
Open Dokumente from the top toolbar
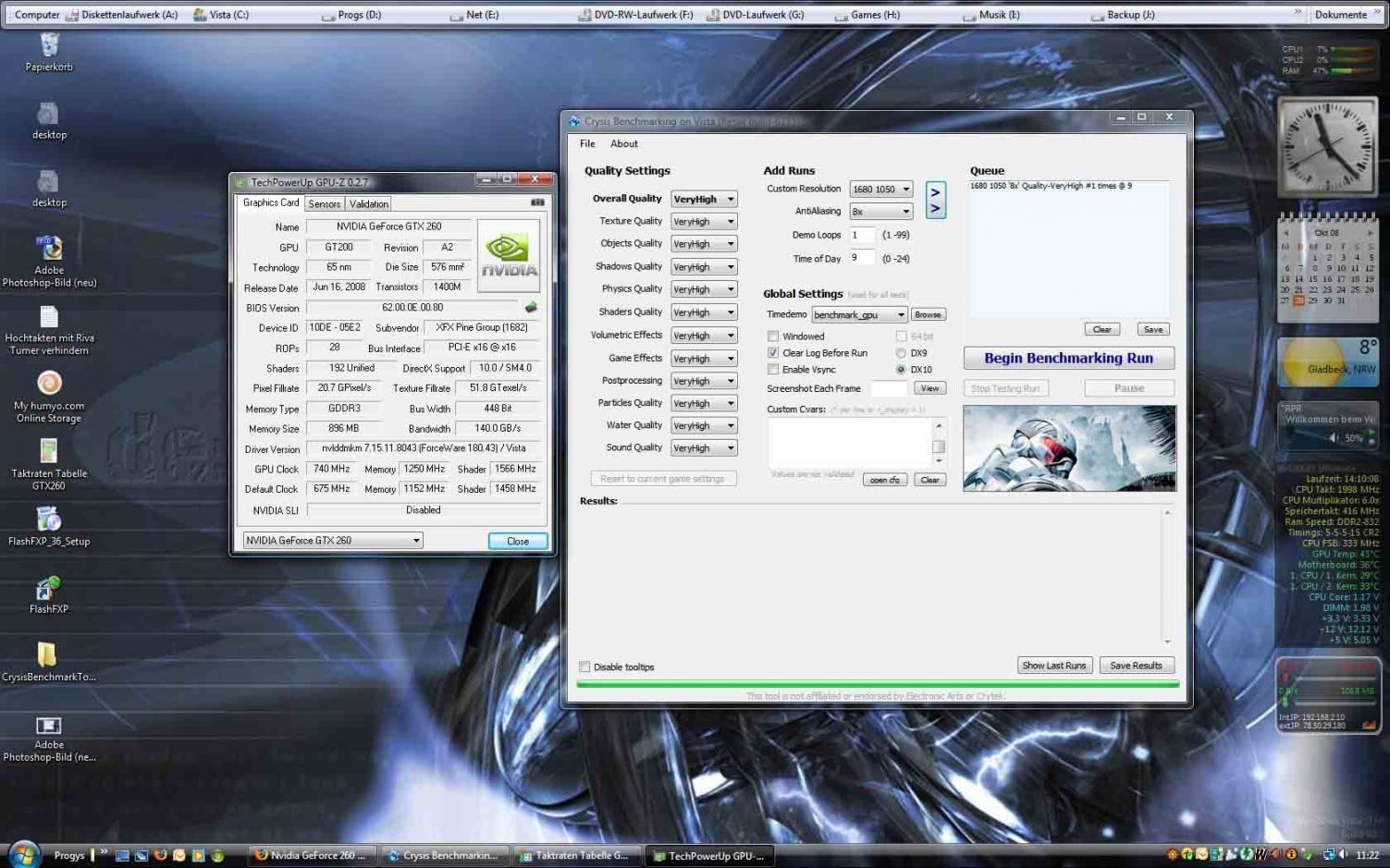click(1340, 14)
